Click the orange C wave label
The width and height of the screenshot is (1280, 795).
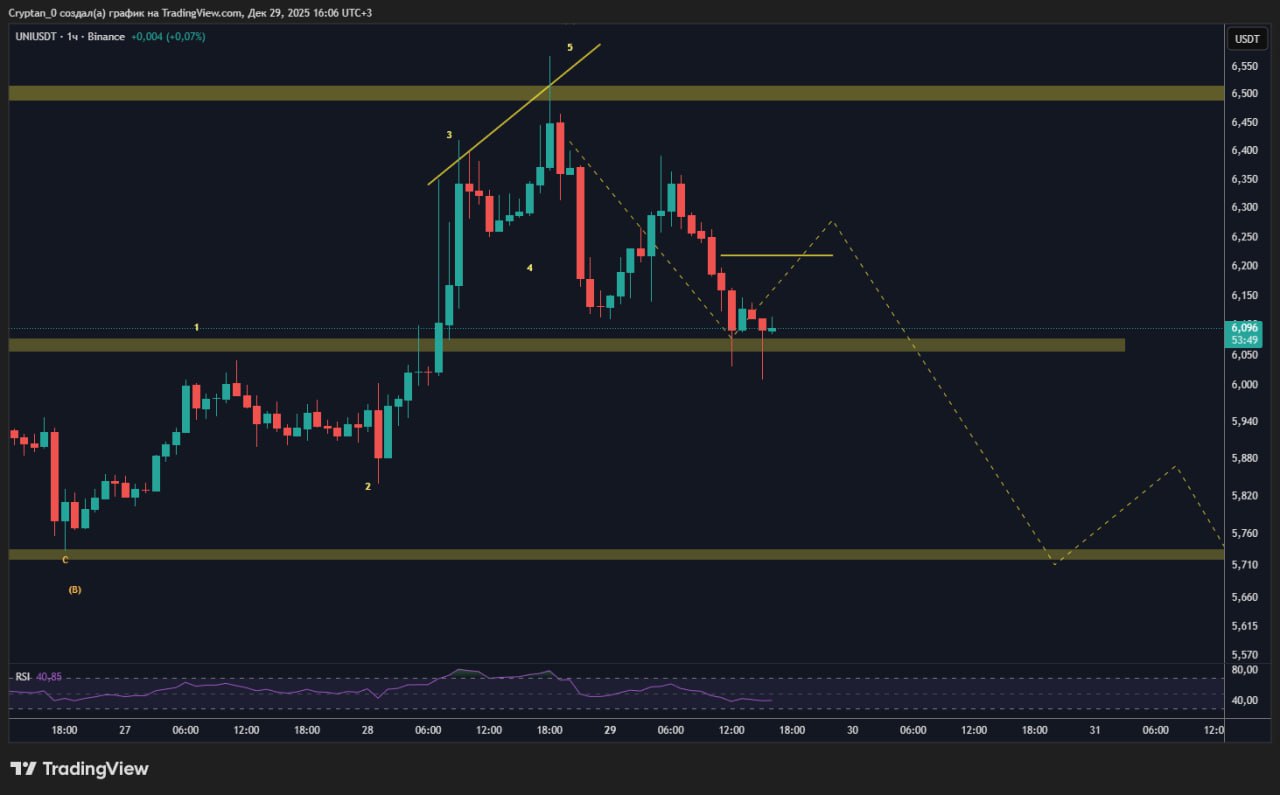(x=65, y=560)
